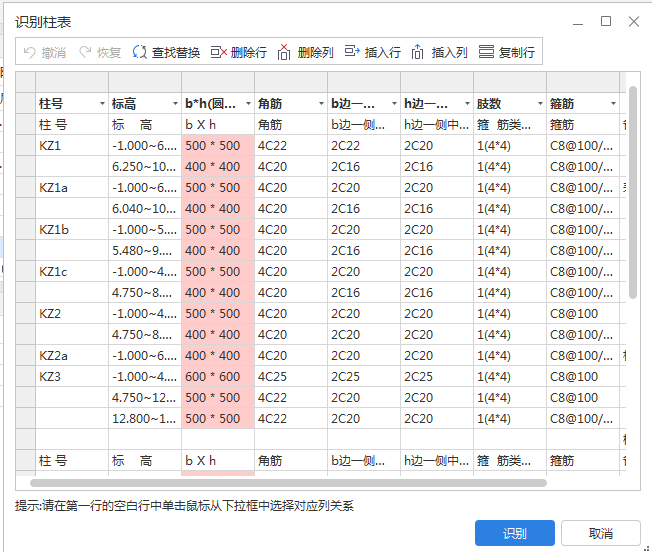Select the KZ1c column number cell
The image size is (652, 552).
(72, 271)
